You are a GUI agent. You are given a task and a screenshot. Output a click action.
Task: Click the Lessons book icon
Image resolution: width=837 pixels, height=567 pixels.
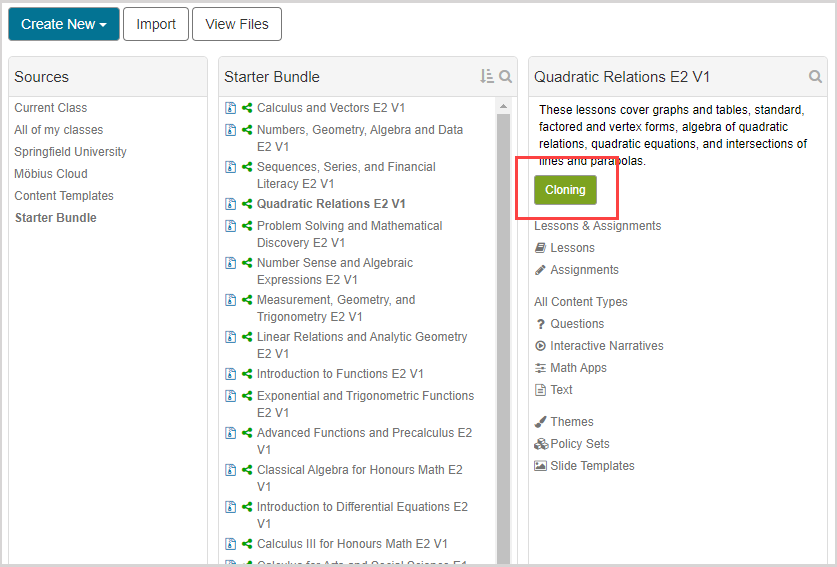click(x=541, y=248)
